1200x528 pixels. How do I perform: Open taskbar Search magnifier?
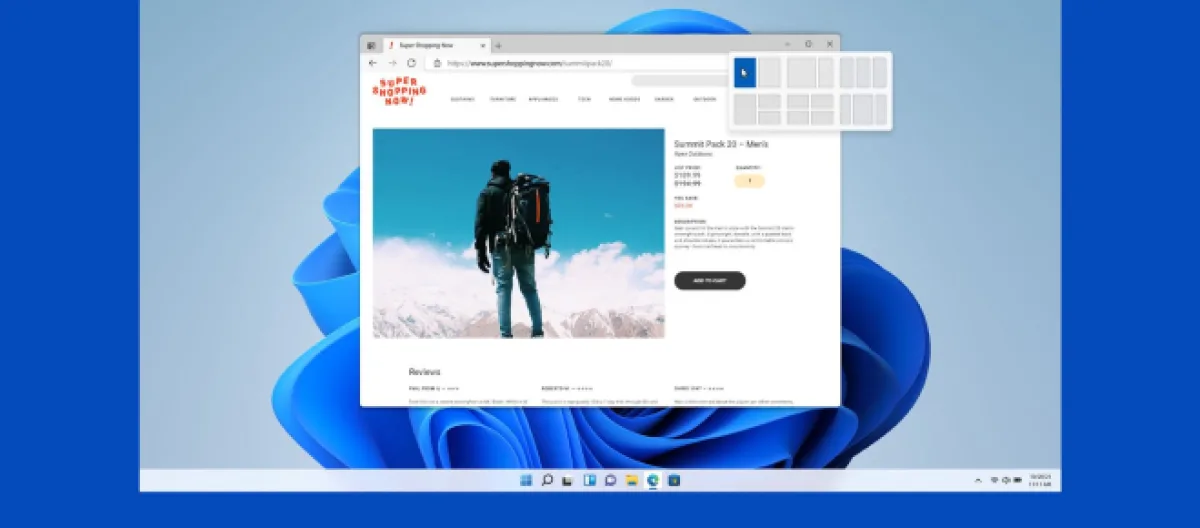coord(547,481)
